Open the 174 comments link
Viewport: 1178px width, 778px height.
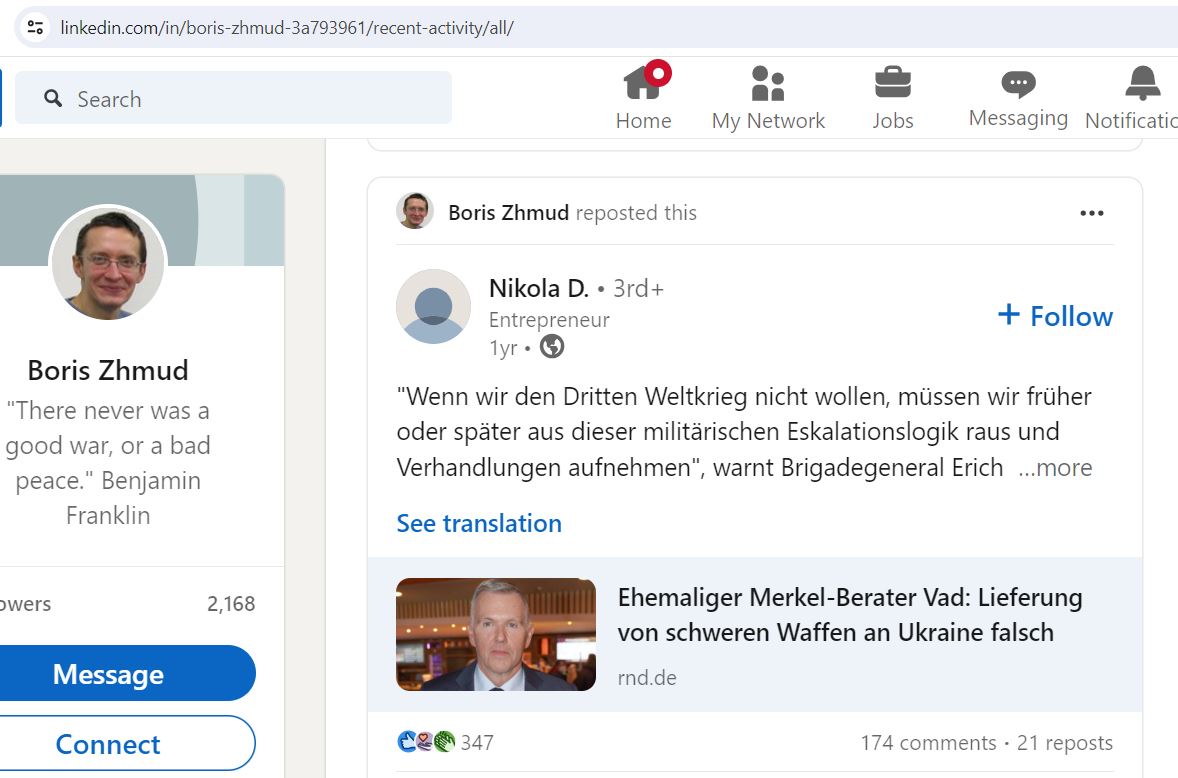(928, 743)
